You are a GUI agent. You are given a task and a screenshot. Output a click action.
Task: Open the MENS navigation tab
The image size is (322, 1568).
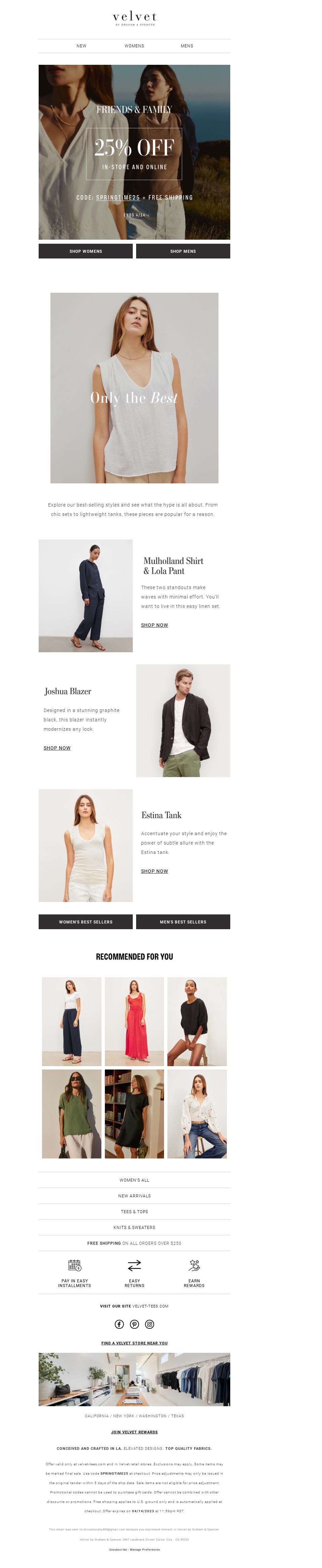(187, 46)
